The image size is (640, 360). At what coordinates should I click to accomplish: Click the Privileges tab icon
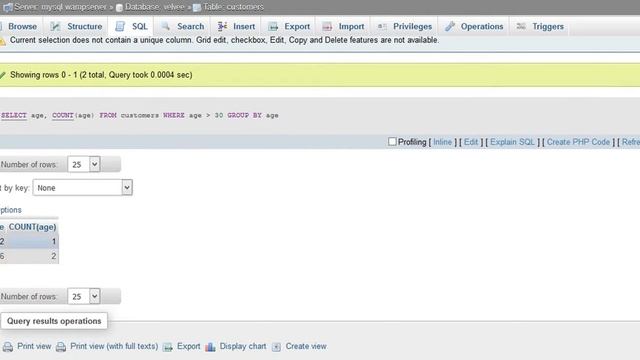[382, 27]
